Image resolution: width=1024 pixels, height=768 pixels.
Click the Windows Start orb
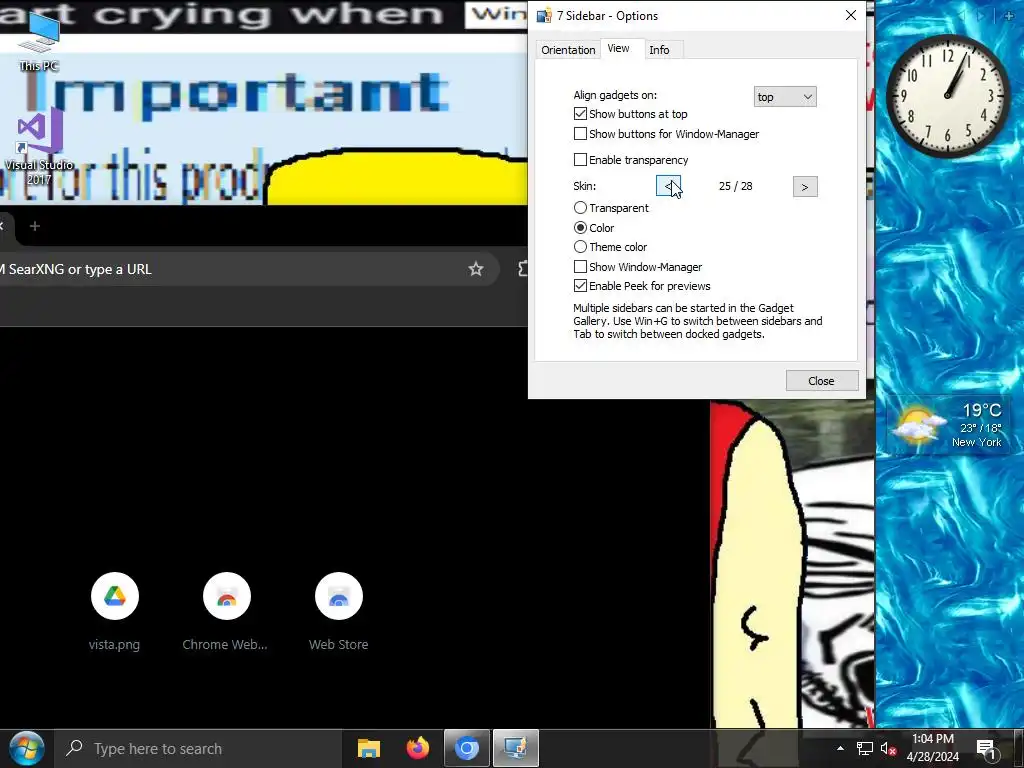click(x=26, y=748)
